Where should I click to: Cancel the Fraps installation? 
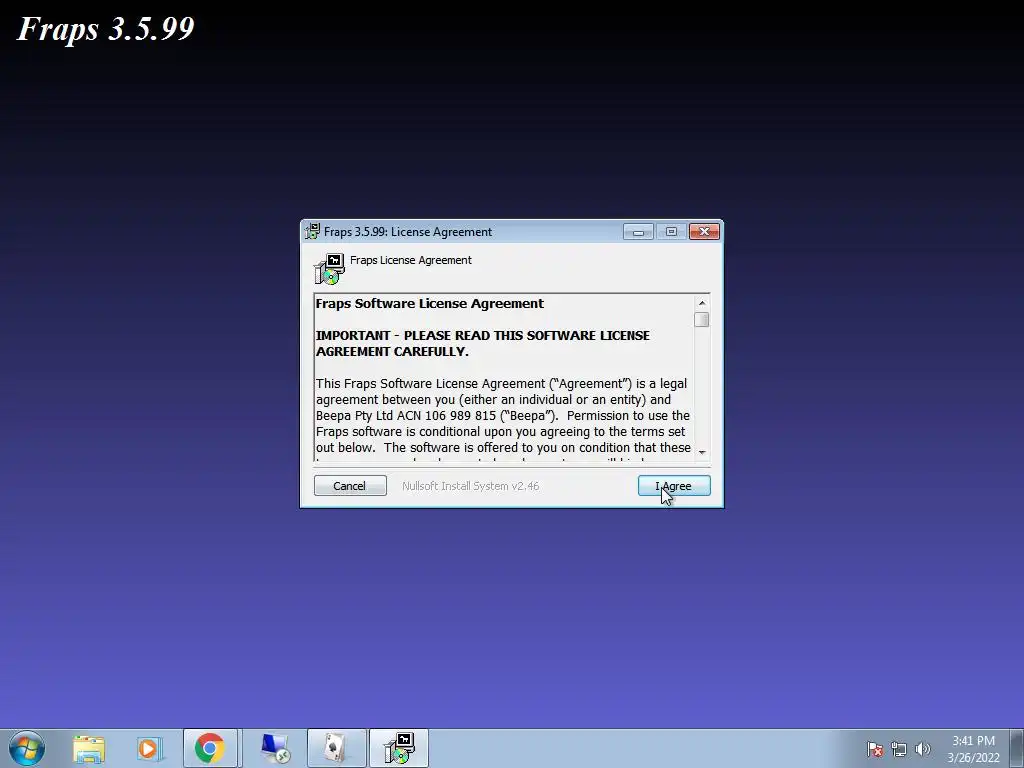(x=350, y=486)
